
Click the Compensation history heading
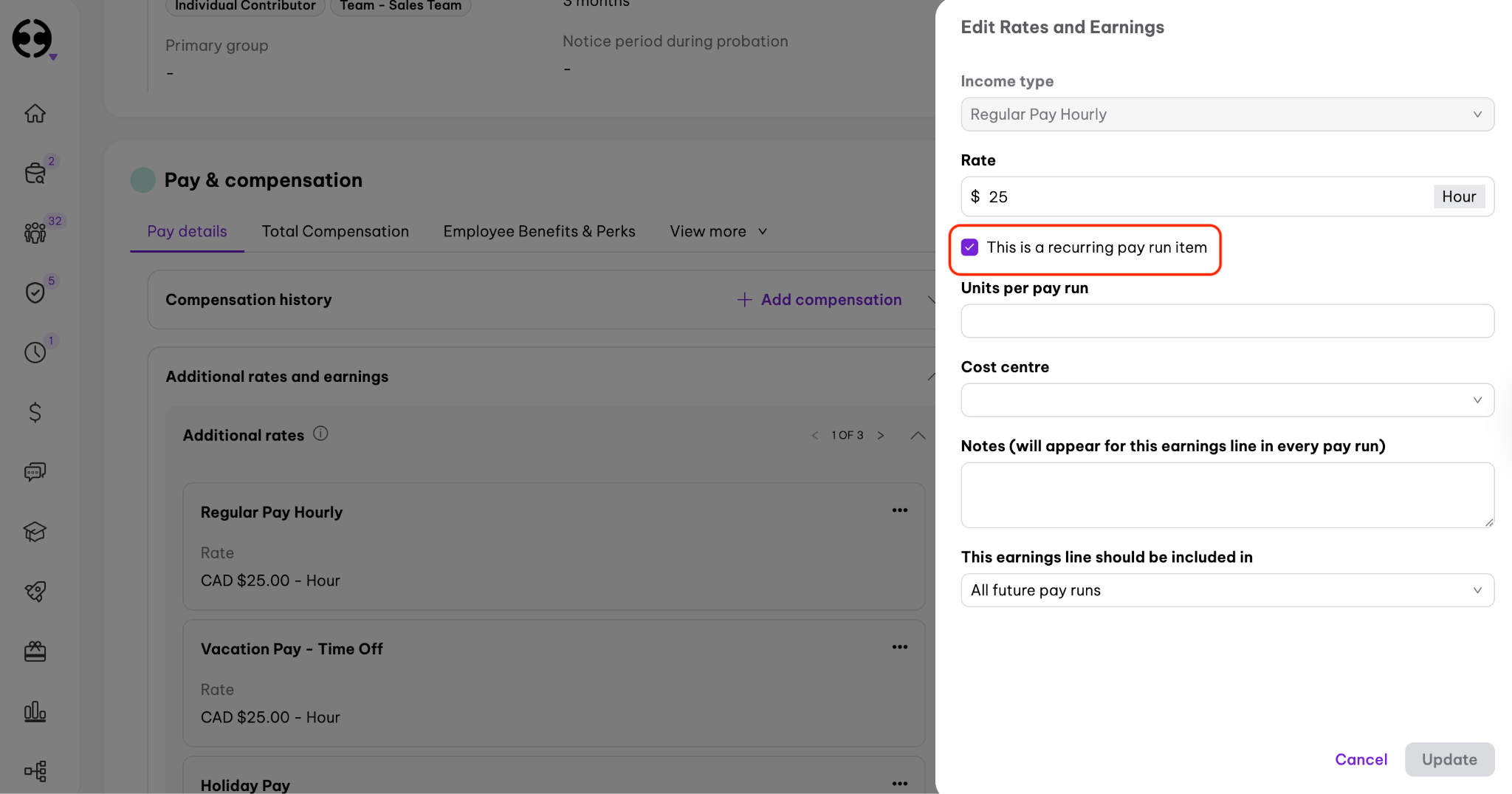point(248,299)
